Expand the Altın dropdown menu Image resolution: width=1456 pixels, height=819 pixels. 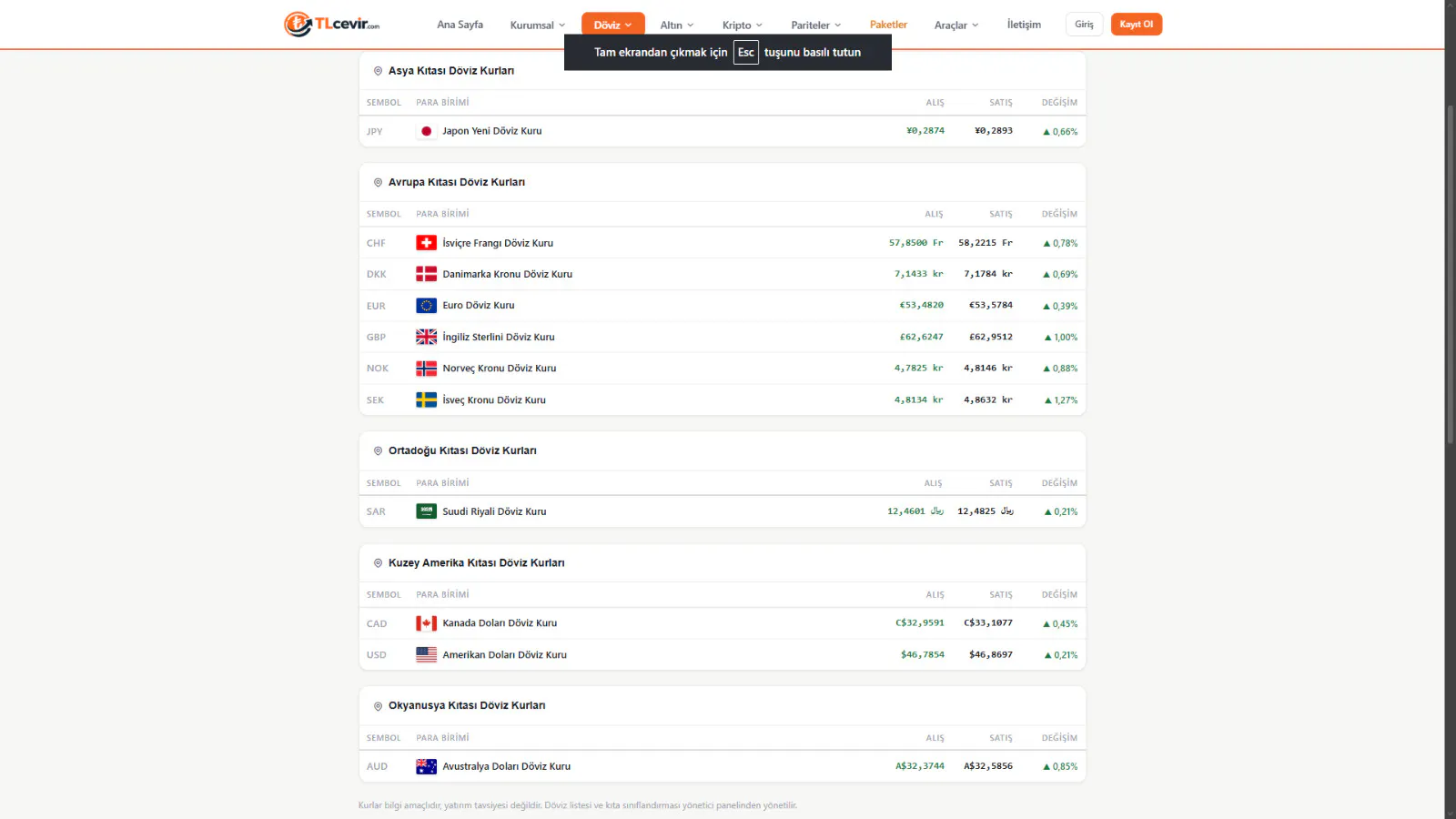pos(677,25)
